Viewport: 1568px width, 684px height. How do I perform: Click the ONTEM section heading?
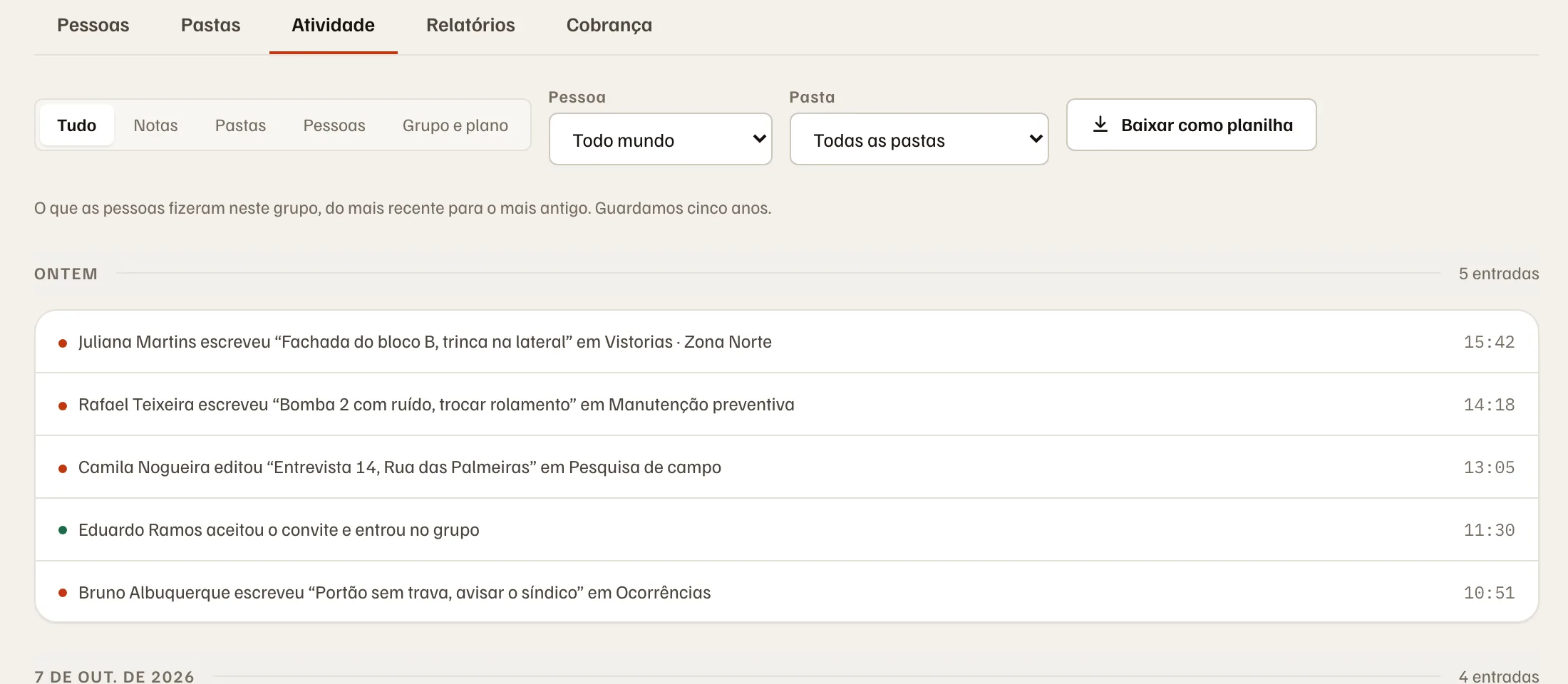pyautogui.click(x=66, y=274)
